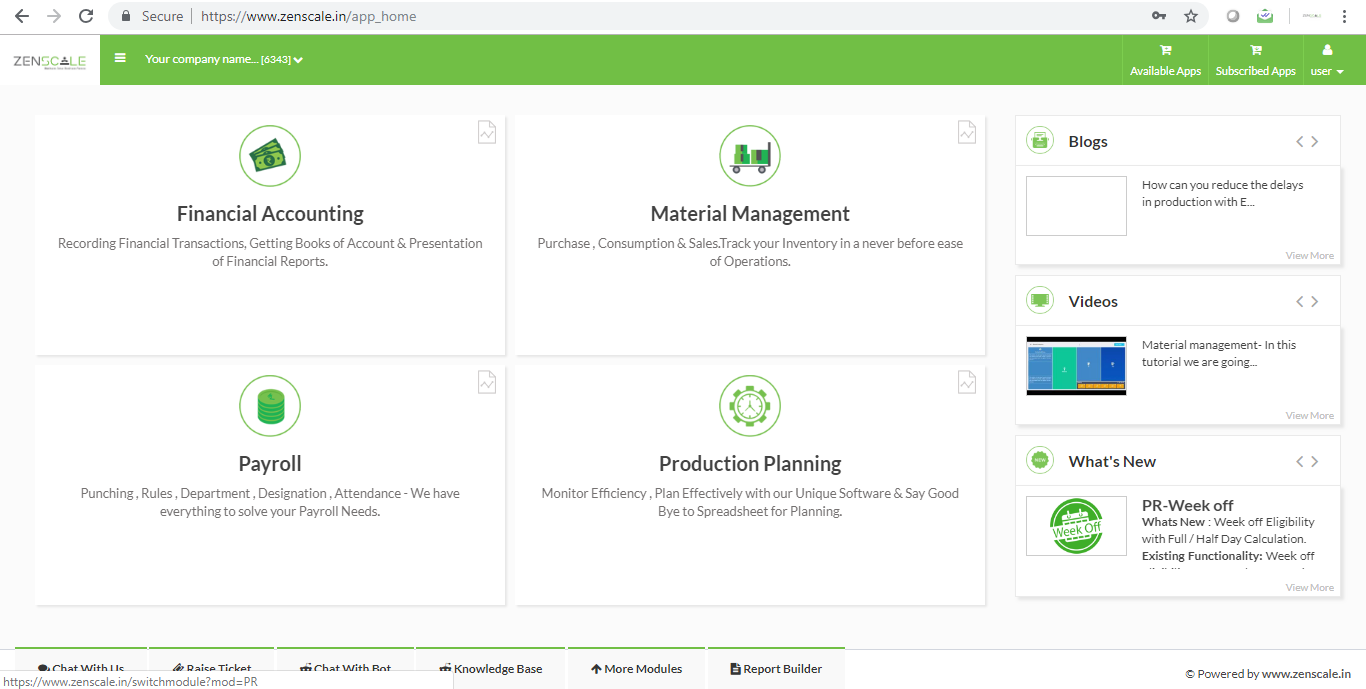Click the Financial Accounting money icon
1366x689 pixels.
coord(270,156)
